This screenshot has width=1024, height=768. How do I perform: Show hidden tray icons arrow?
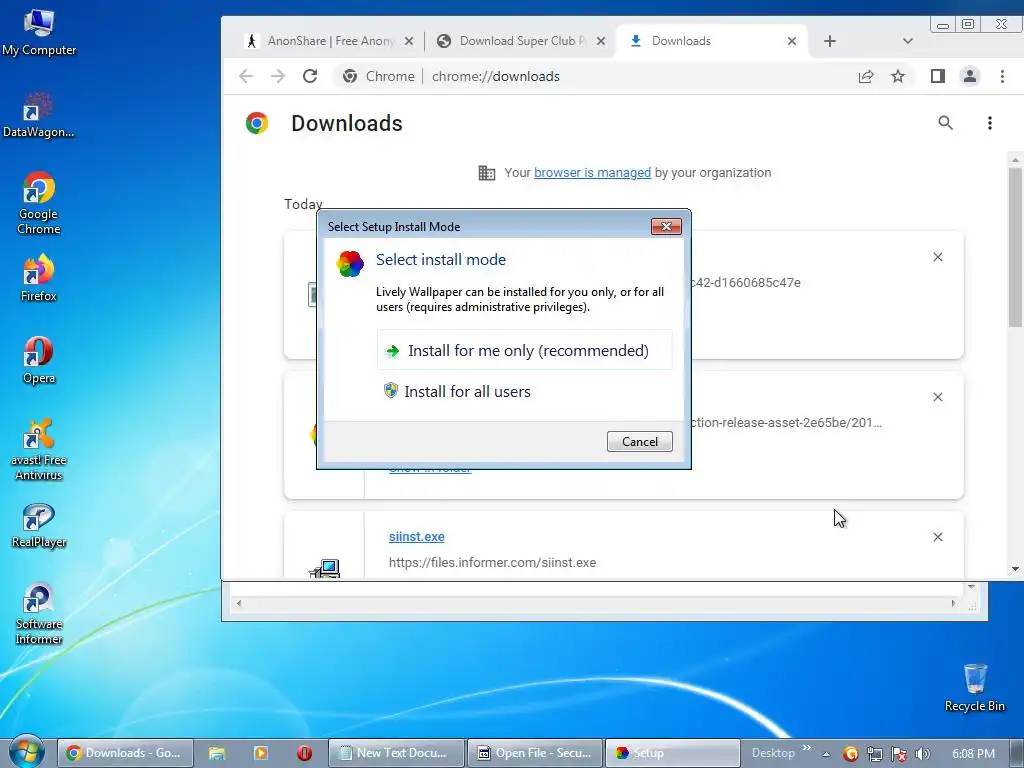point(826,754)
